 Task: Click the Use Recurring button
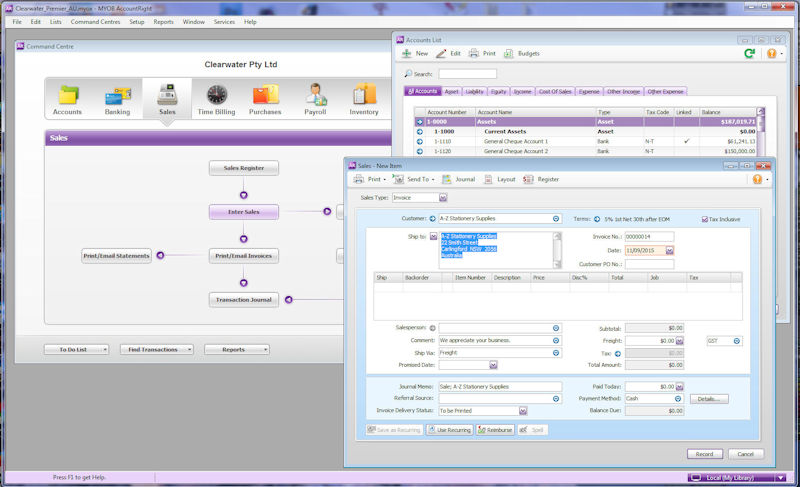(x=448, y=430)
